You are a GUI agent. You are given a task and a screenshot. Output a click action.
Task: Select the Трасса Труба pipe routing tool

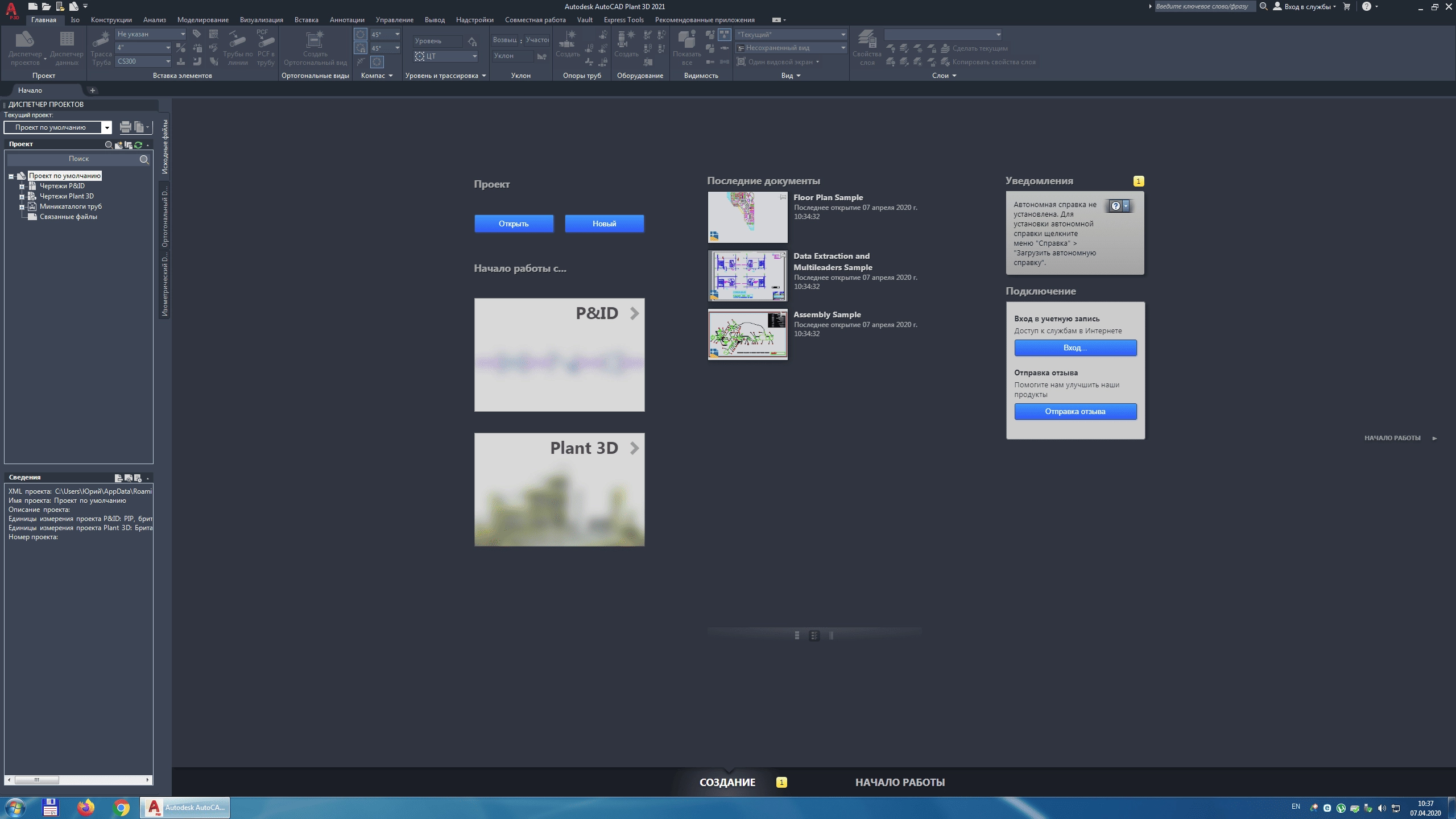pyautogui.click(x=101, y=48)
